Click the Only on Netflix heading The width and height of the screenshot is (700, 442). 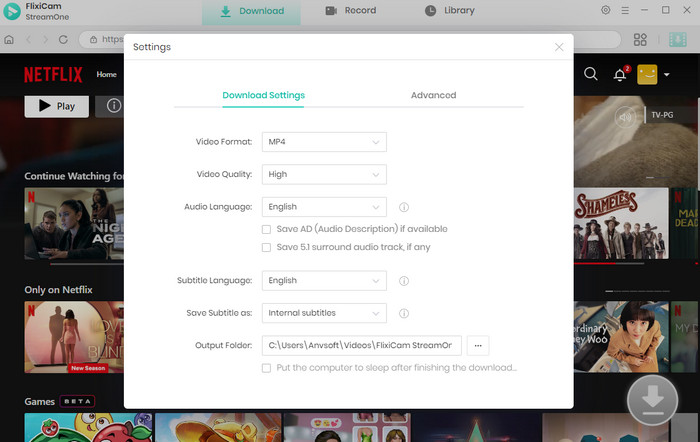click(58, 290)
